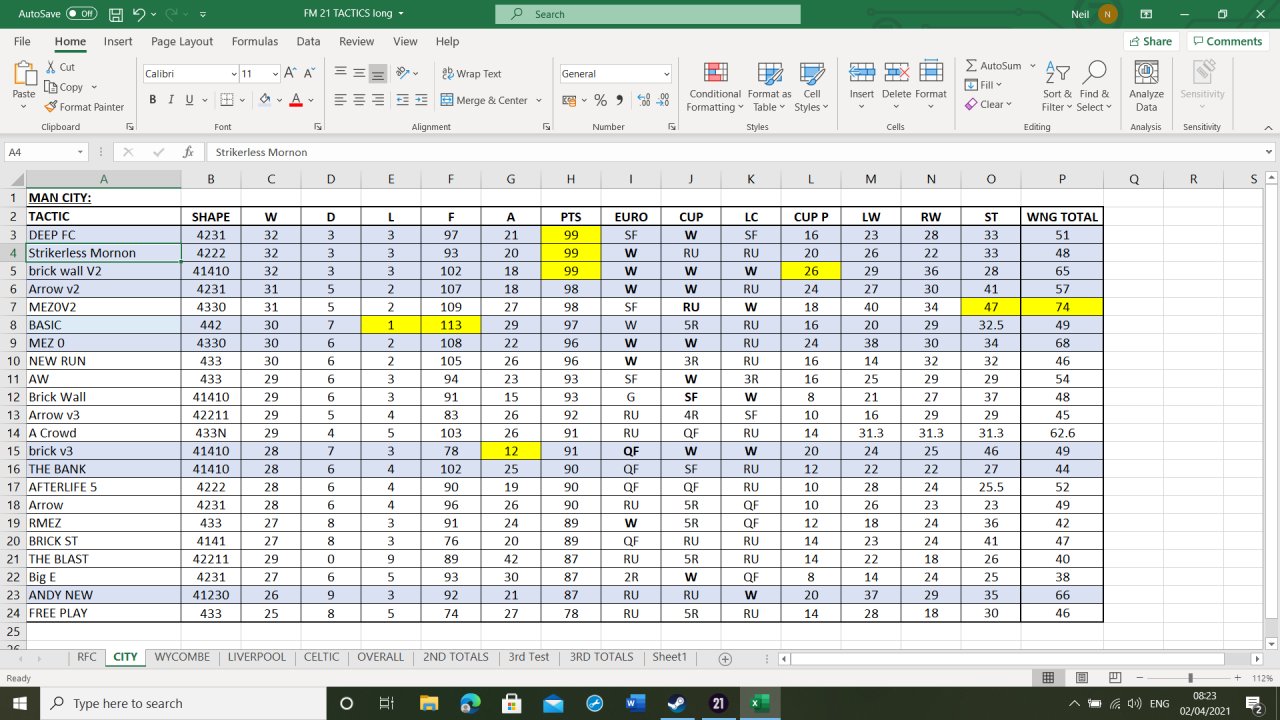Open the font size dropdown
This screenshot has height=720, width=1280.
pyautogui.click(x=273, y=74)
